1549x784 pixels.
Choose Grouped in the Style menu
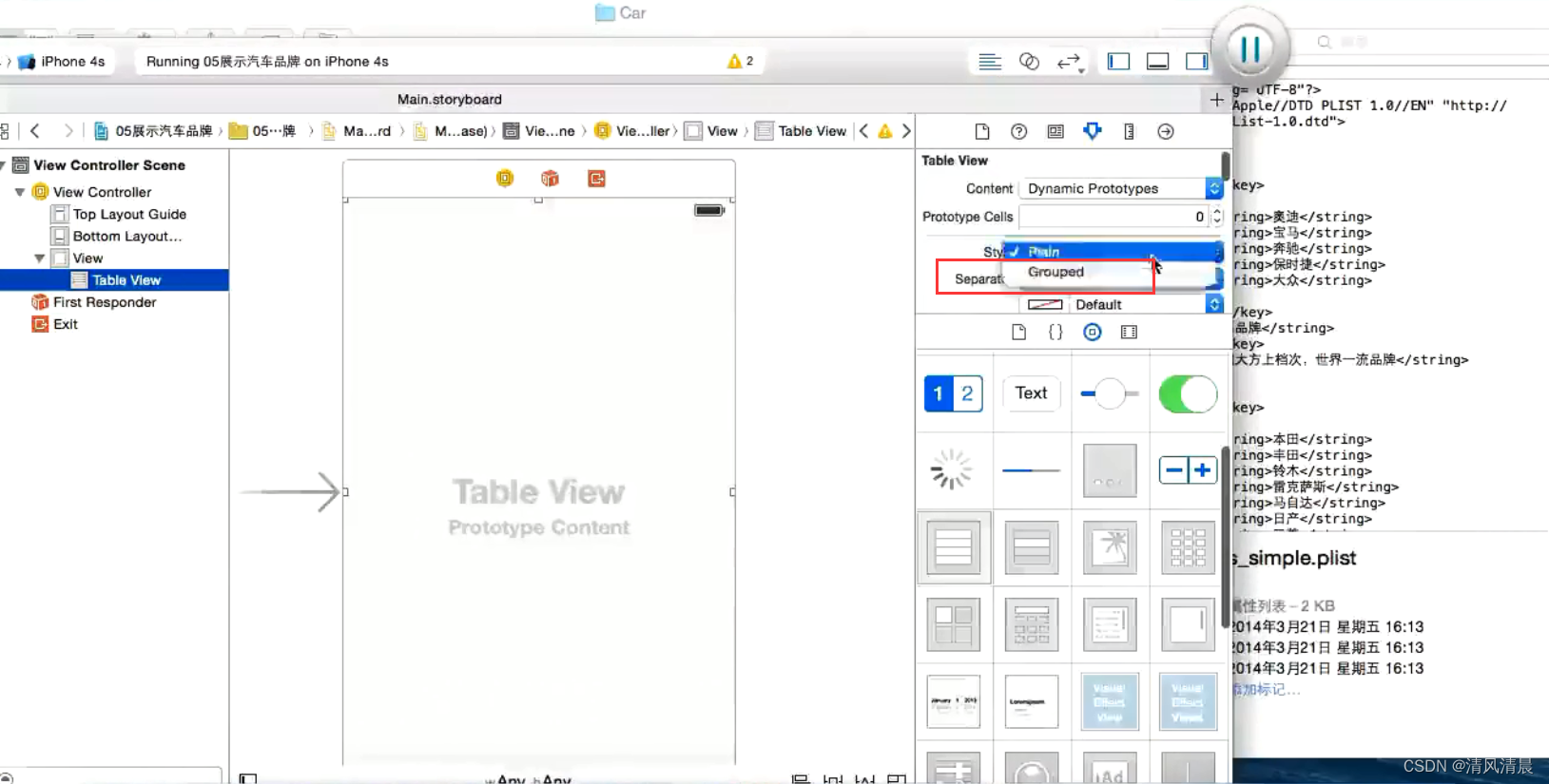click(1113, 272)
